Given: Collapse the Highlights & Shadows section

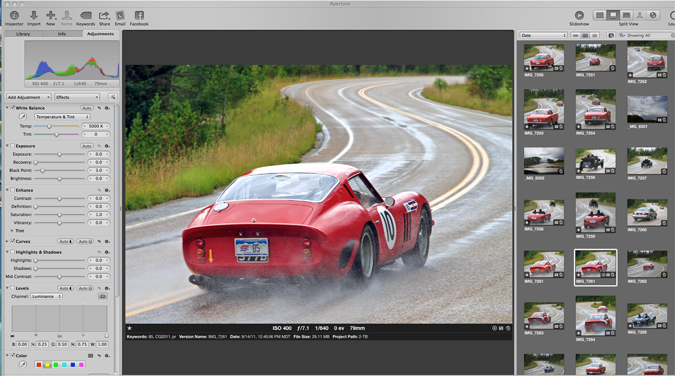Looking at the screenshot, I should (7, 252).
